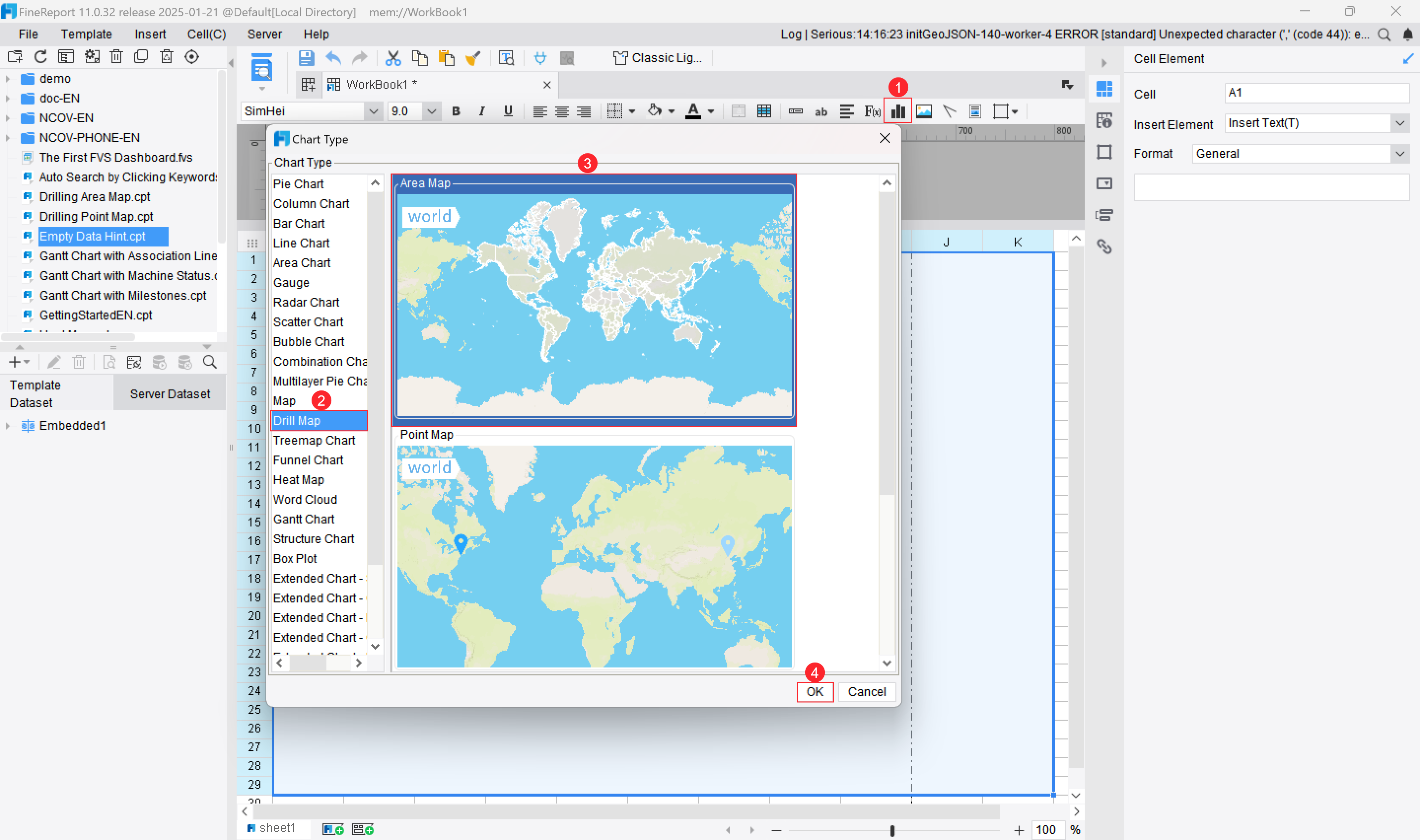Click the Cell A1 input field
The width and height of the screenshot is (1420, 840).
[1317, 93]
